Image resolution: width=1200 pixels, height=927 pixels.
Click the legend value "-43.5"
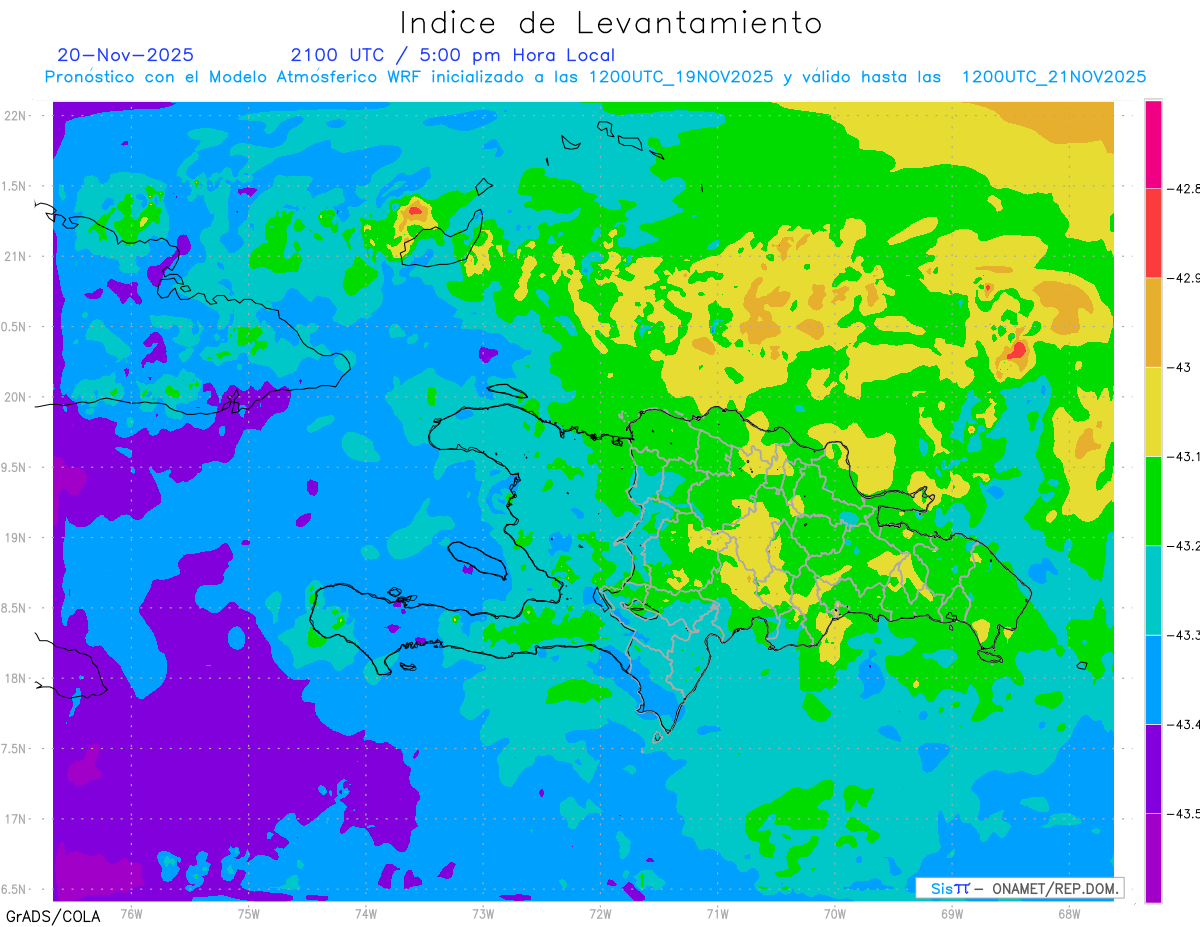point(1184,813)
